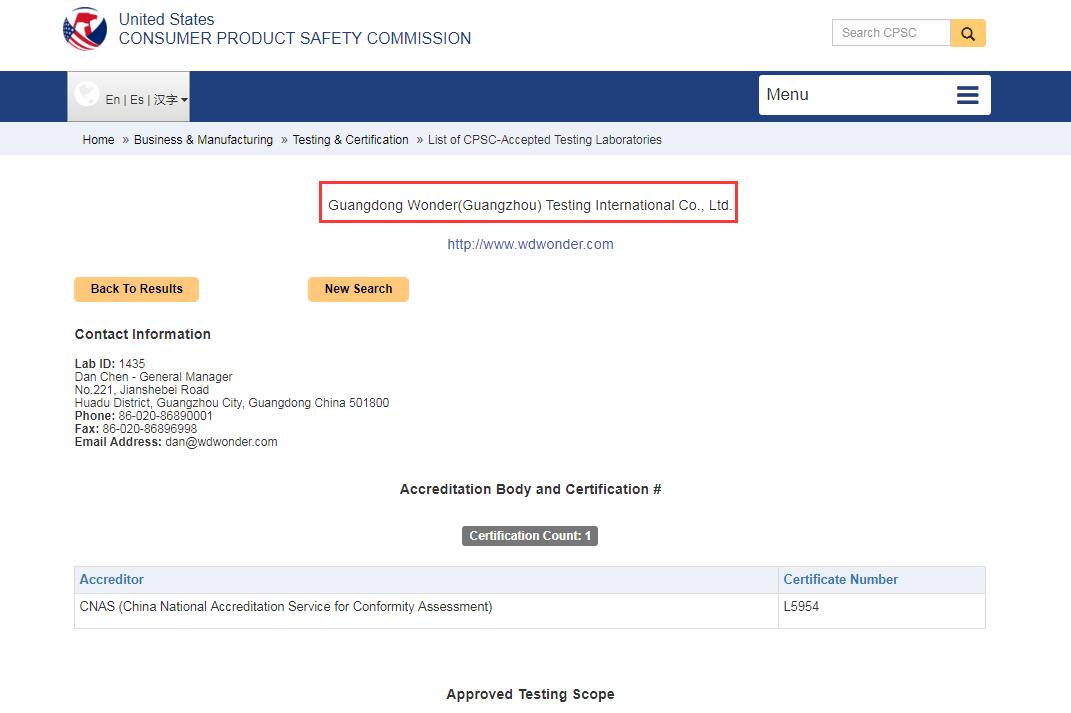Switch language to En
The height and width of the screenshot is (713, 1071).
[113, 100]
